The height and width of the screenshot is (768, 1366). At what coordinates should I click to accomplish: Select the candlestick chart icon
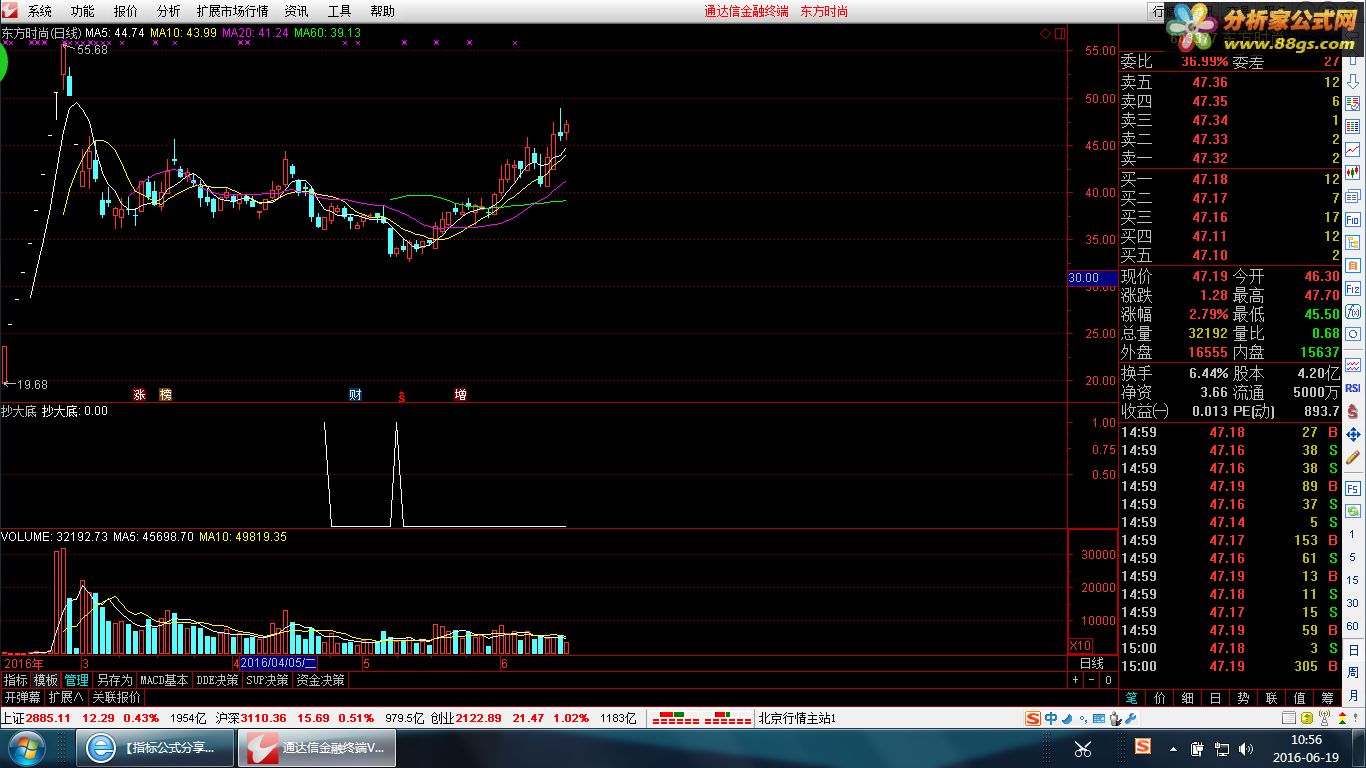click(x=1352, y=172)
